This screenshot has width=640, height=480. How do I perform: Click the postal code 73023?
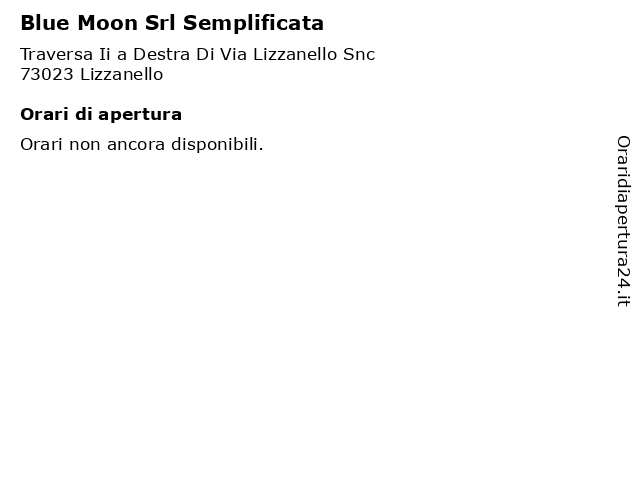coord(47,74)
